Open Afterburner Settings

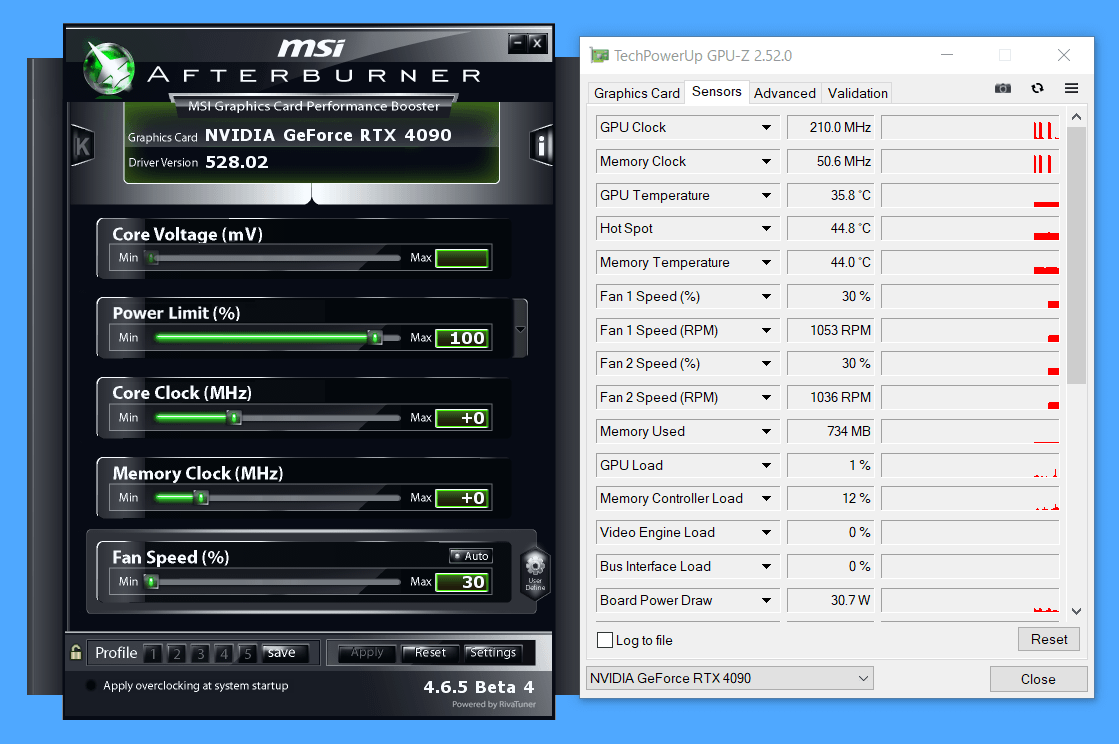[x=493, y=653]
